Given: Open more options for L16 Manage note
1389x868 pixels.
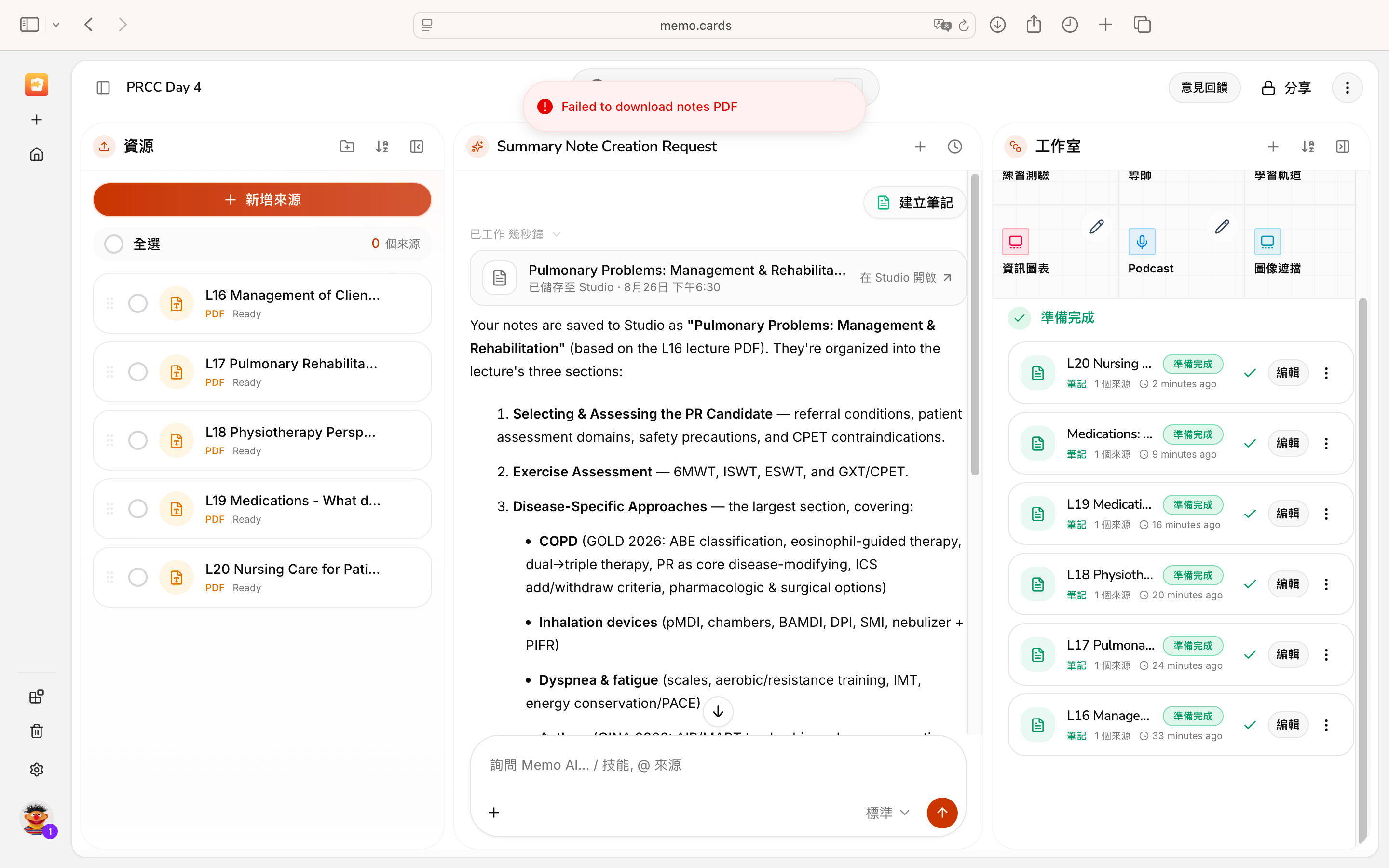Looking at the screenshot, I should click(1326, 725).
